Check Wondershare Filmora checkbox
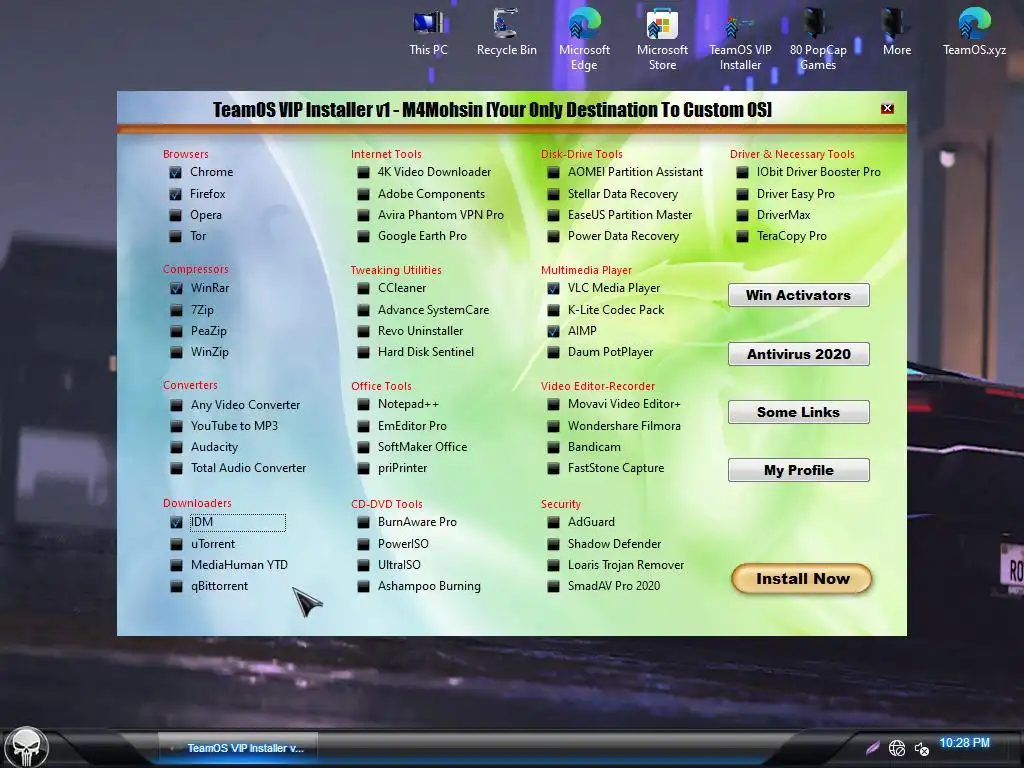 click(x=553, y=426)
